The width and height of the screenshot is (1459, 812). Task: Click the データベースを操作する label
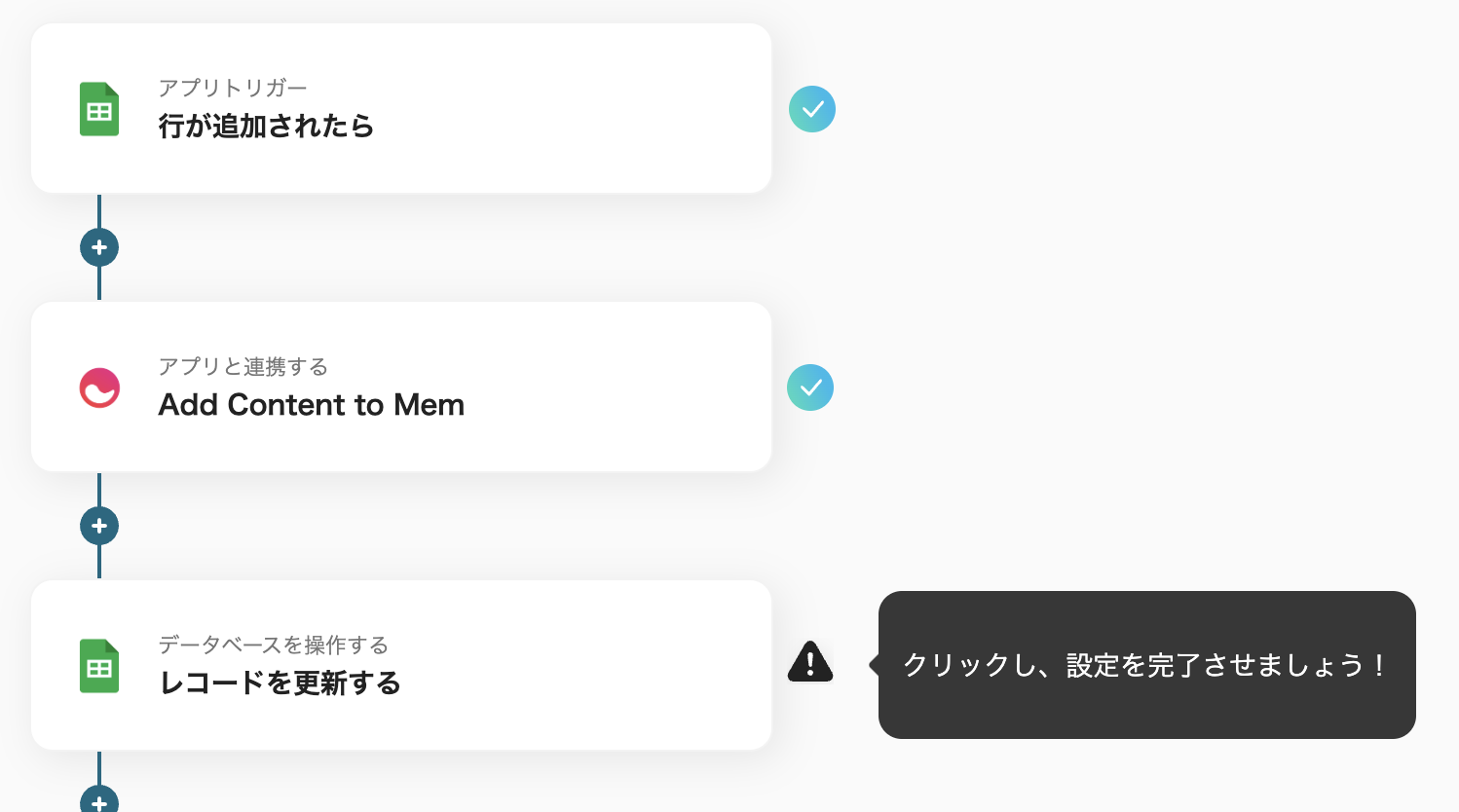[x=274, y=645]
